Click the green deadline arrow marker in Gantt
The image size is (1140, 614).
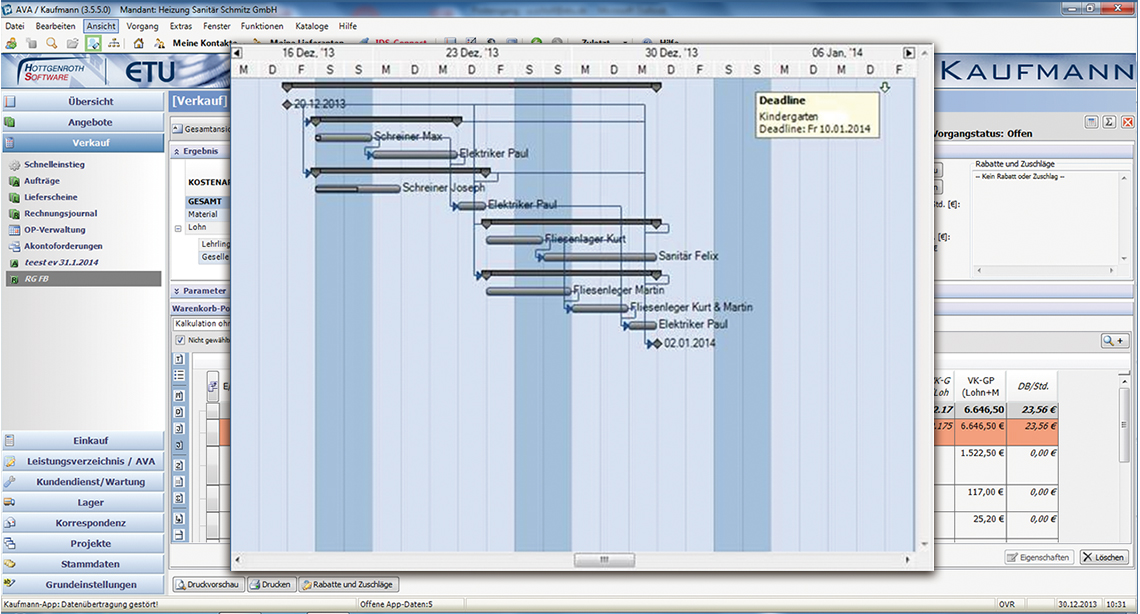click(884, 88)
